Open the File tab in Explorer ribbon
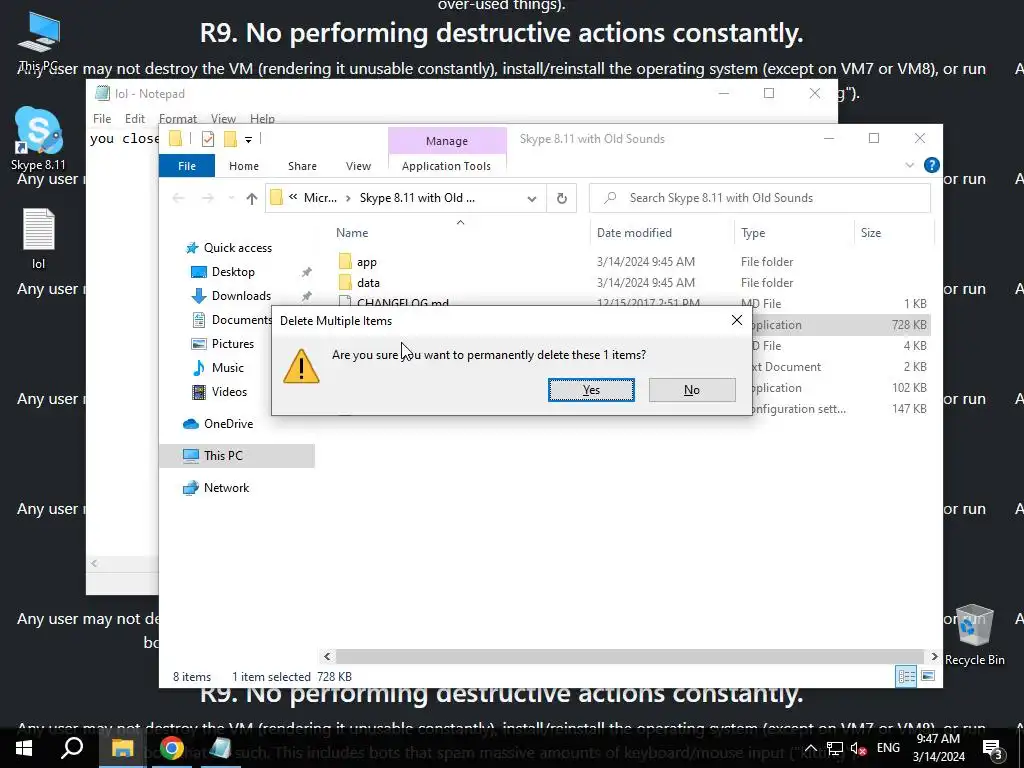The image size is (1024, 768). (x=187, y=166)
